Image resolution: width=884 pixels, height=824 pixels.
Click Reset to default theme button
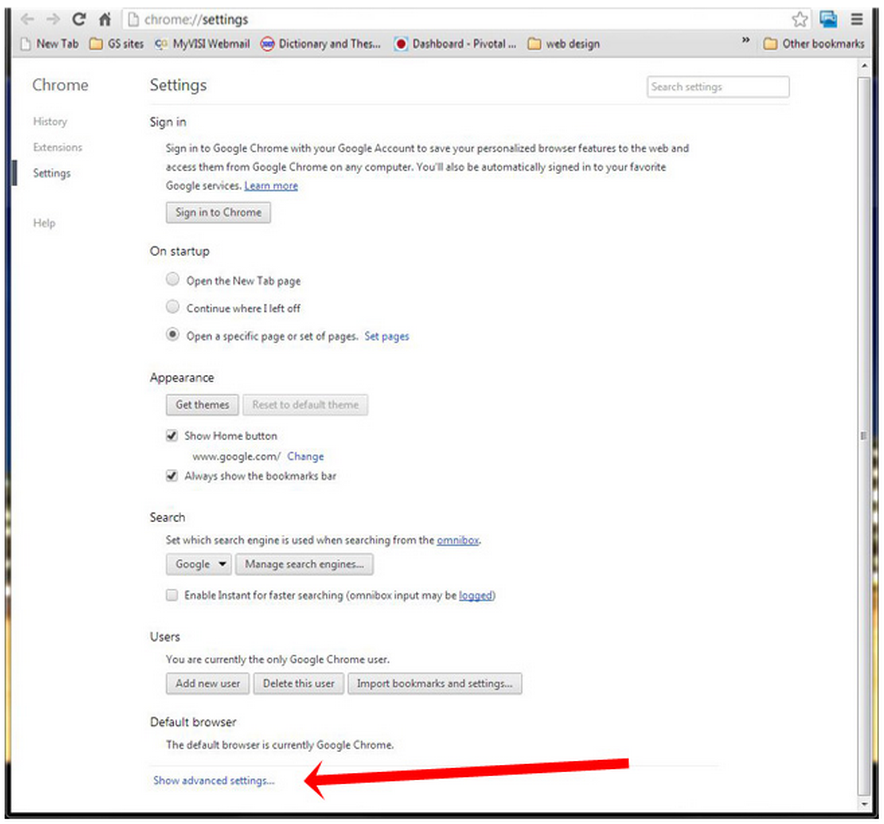click(x=305, y=405)
